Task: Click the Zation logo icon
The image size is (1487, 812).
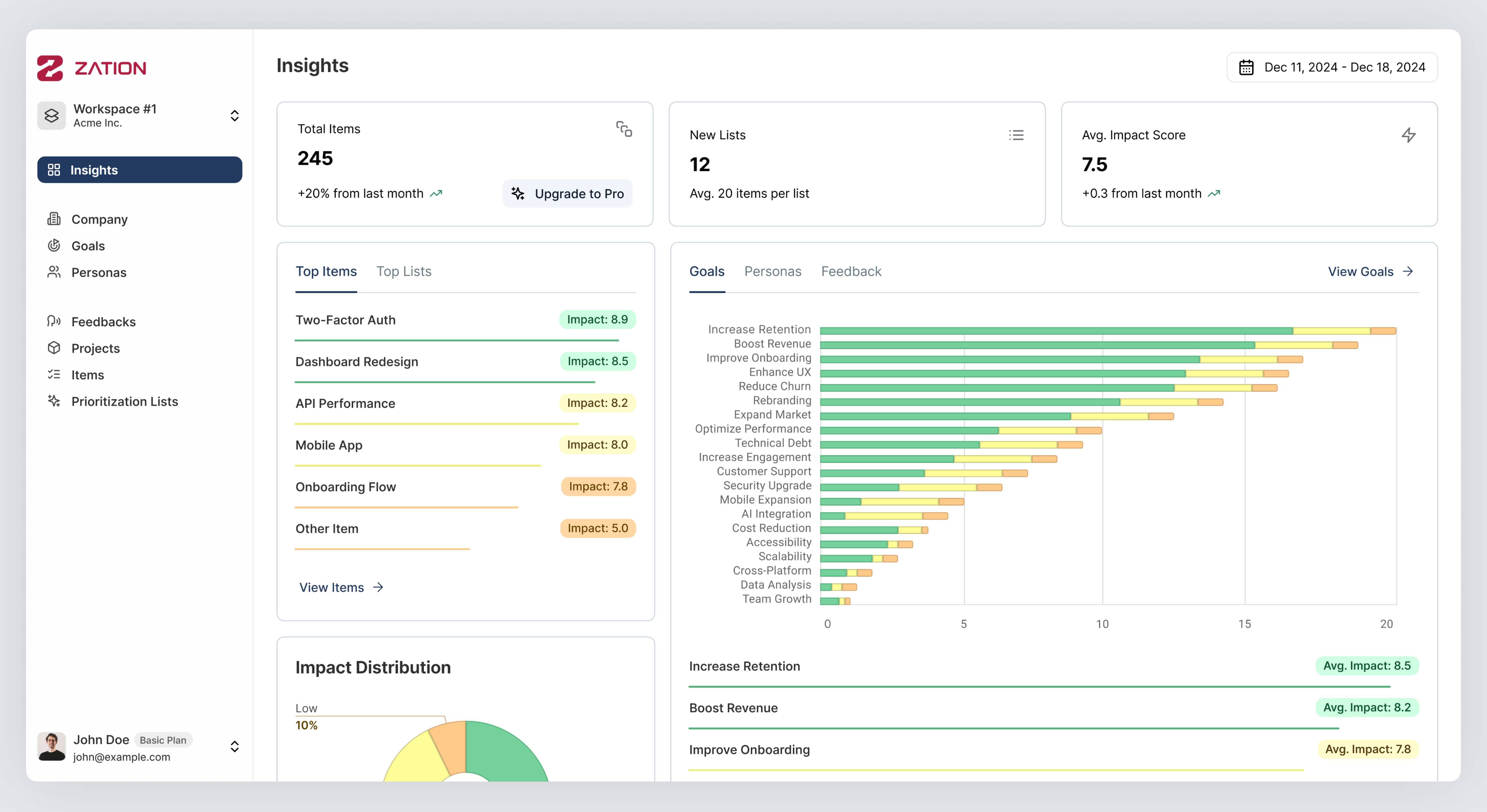Action: pyautogui.click(x=50, y=68)
